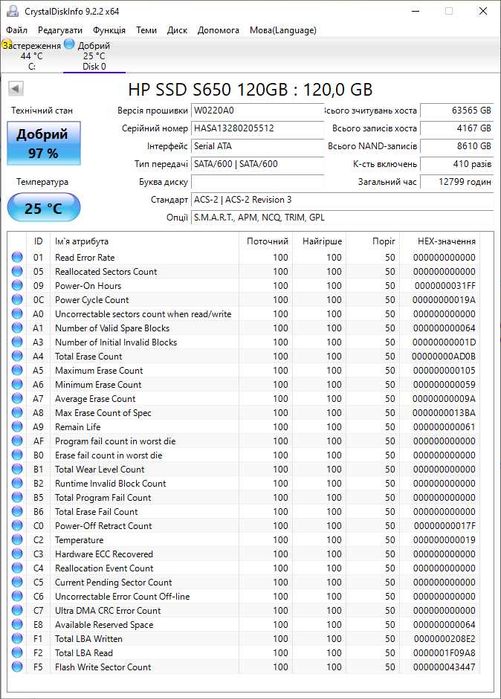Click the serial number field HASA13280205512
This screenshot has width=501, height=699.
(x=257, y=128)
